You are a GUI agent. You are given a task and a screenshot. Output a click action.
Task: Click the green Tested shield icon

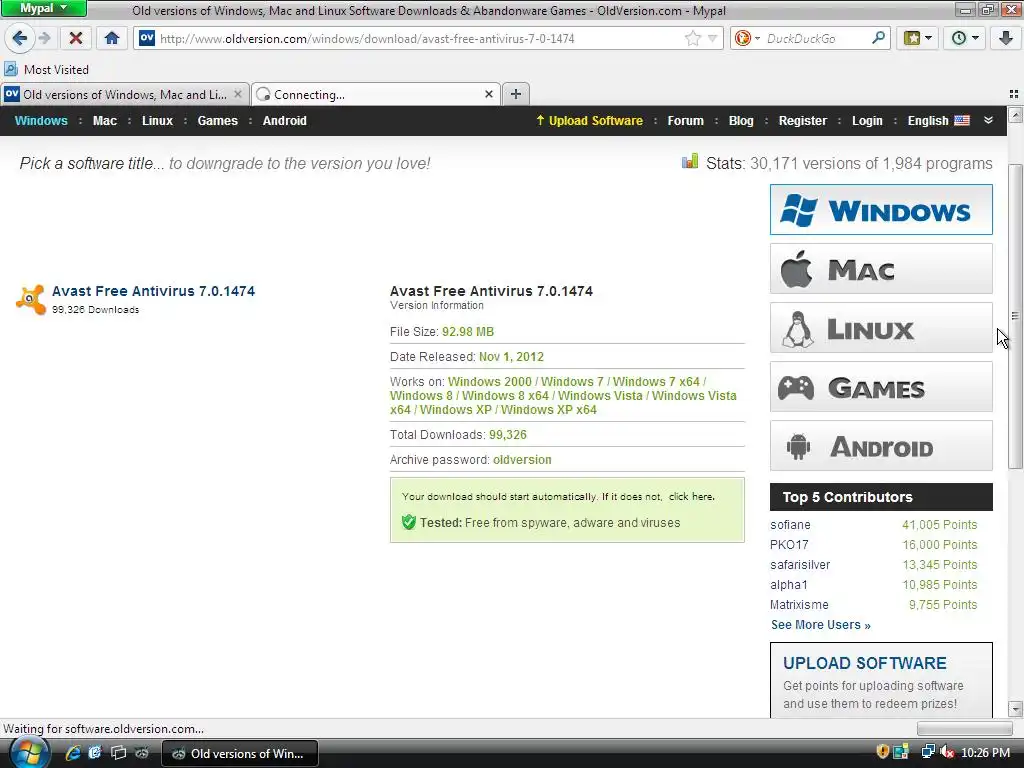pyautogui.click(x=409, y=522)
